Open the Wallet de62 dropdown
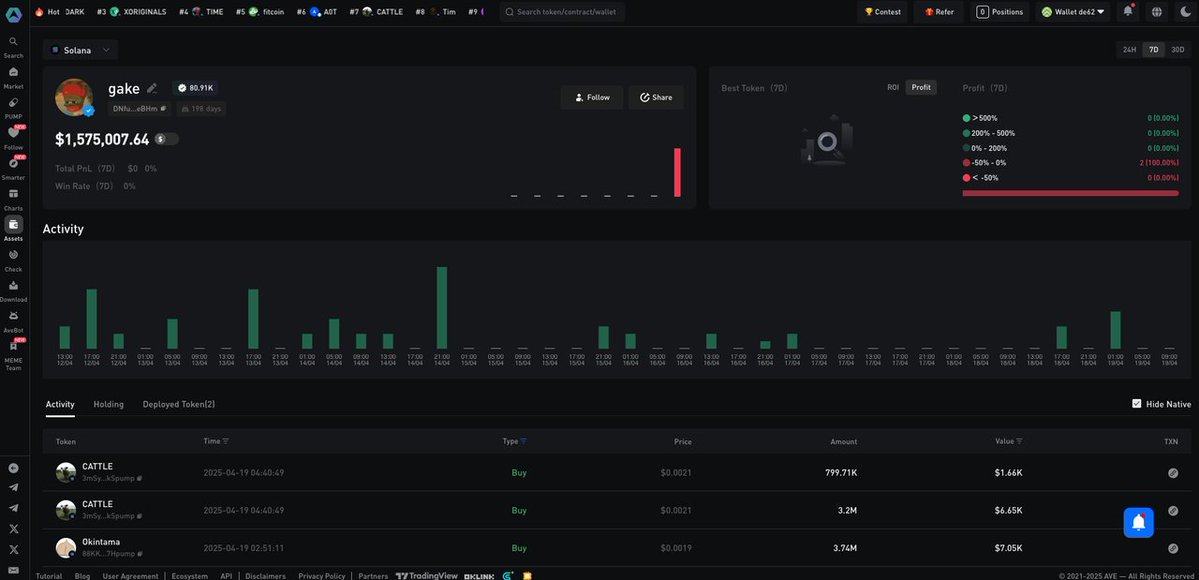The image size is (1199, 580). coord(1073,12)
